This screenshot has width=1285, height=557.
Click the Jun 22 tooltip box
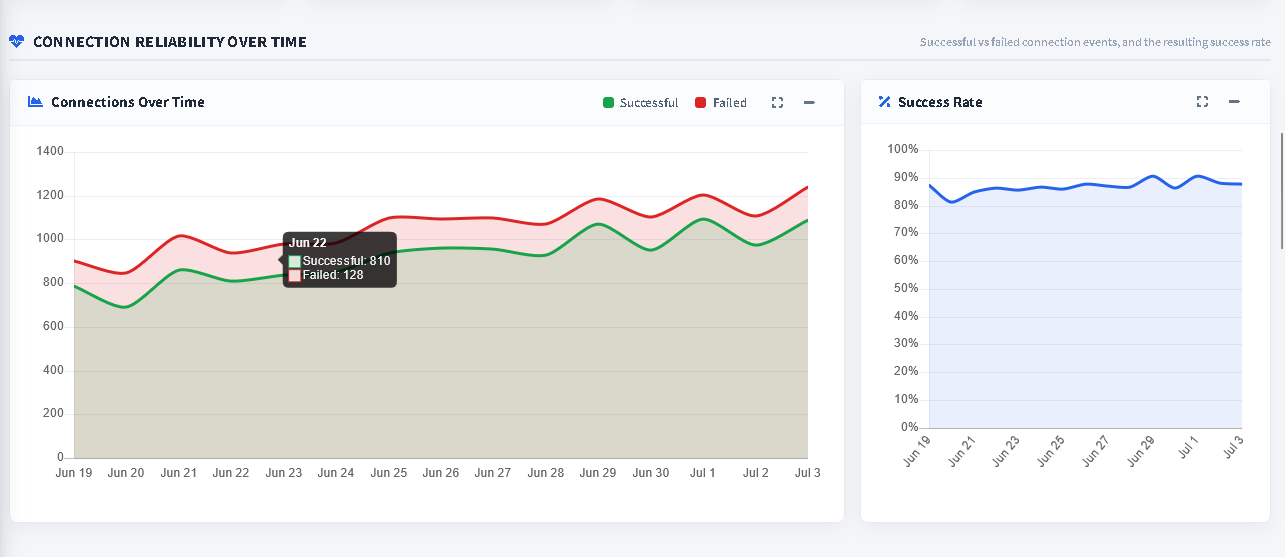pos(340,260)
